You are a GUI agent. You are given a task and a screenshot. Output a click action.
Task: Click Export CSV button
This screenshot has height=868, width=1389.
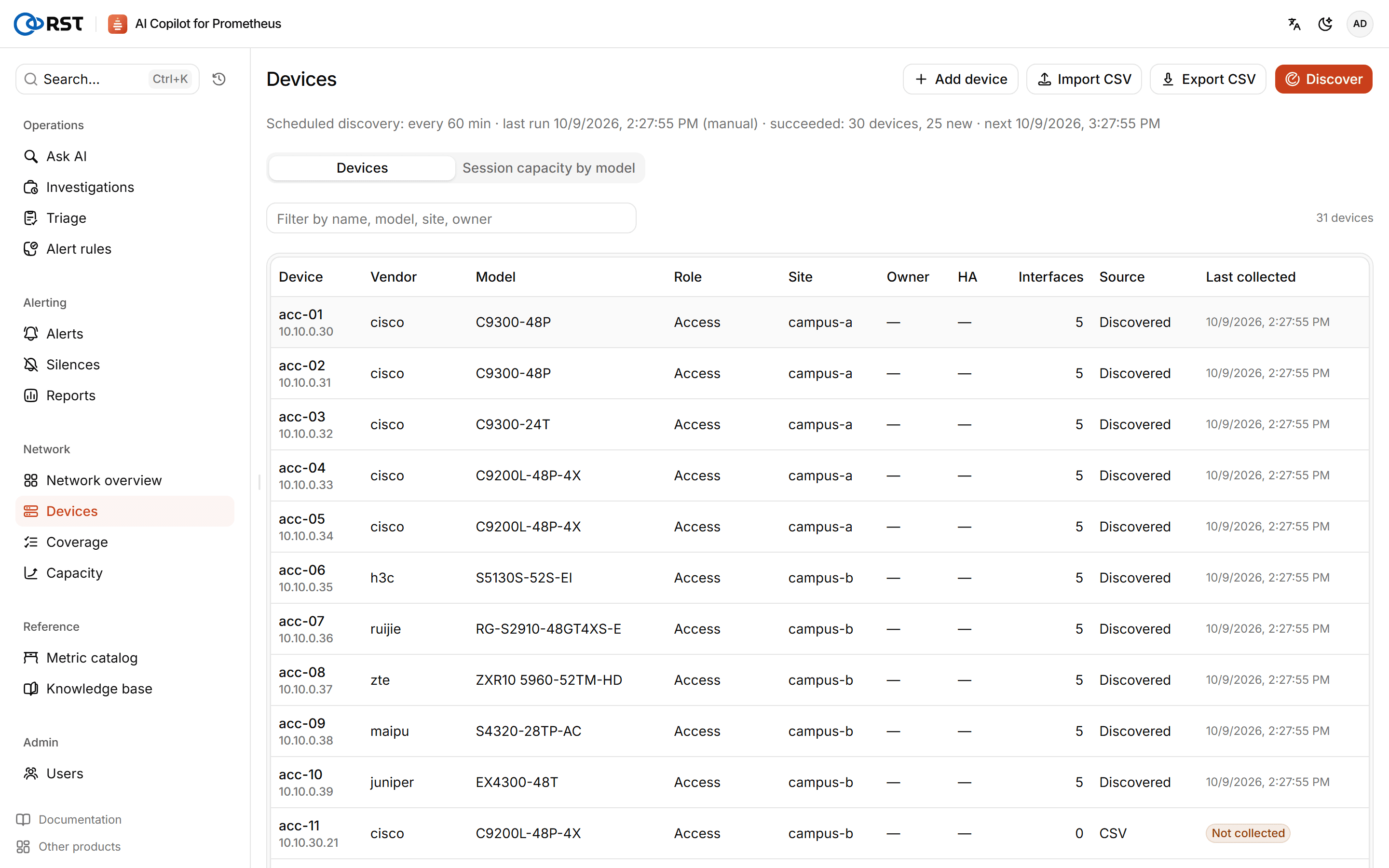tap(1208, 79)
